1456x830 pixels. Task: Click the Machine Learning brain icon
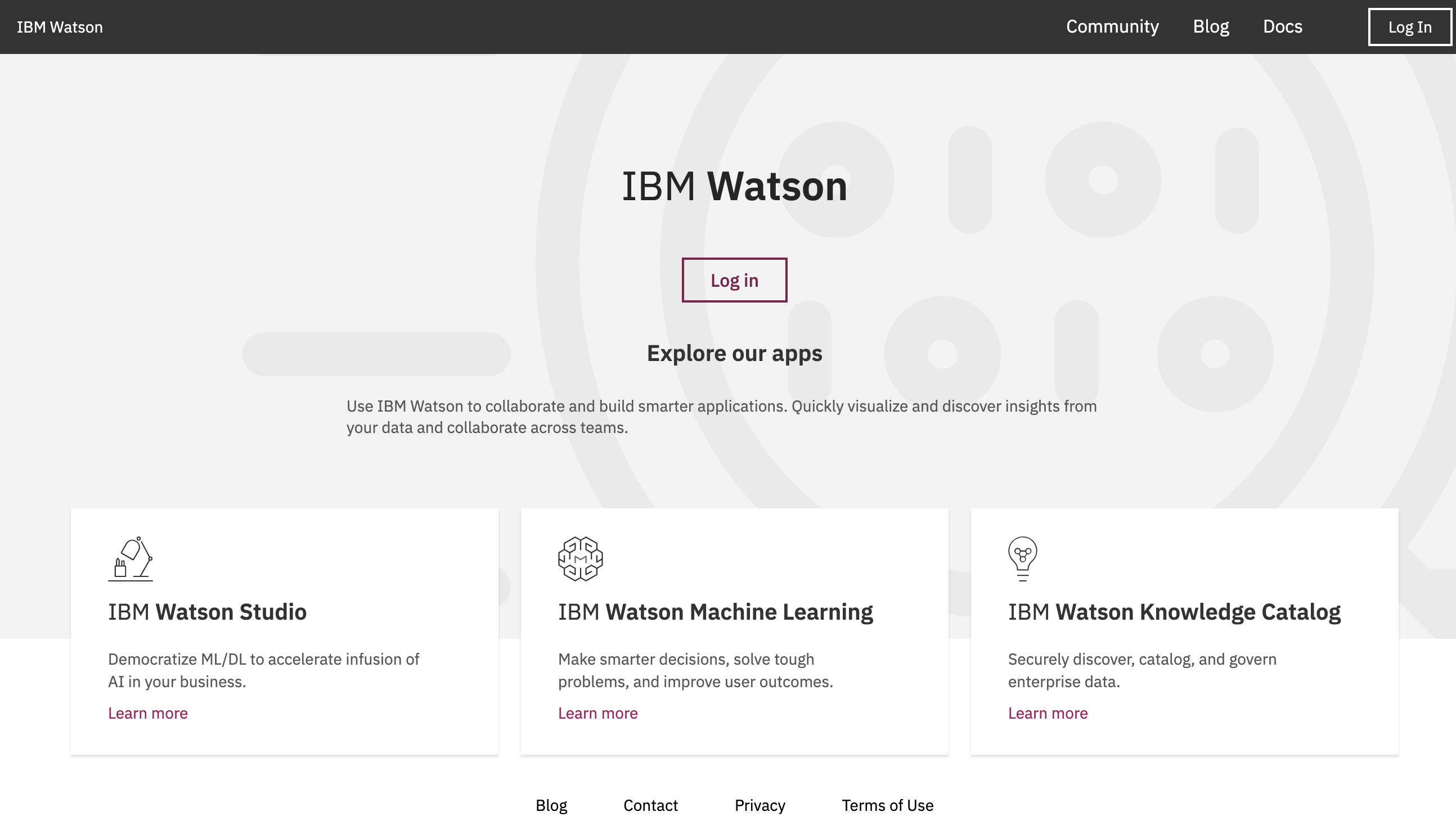[x=580, y=558]
